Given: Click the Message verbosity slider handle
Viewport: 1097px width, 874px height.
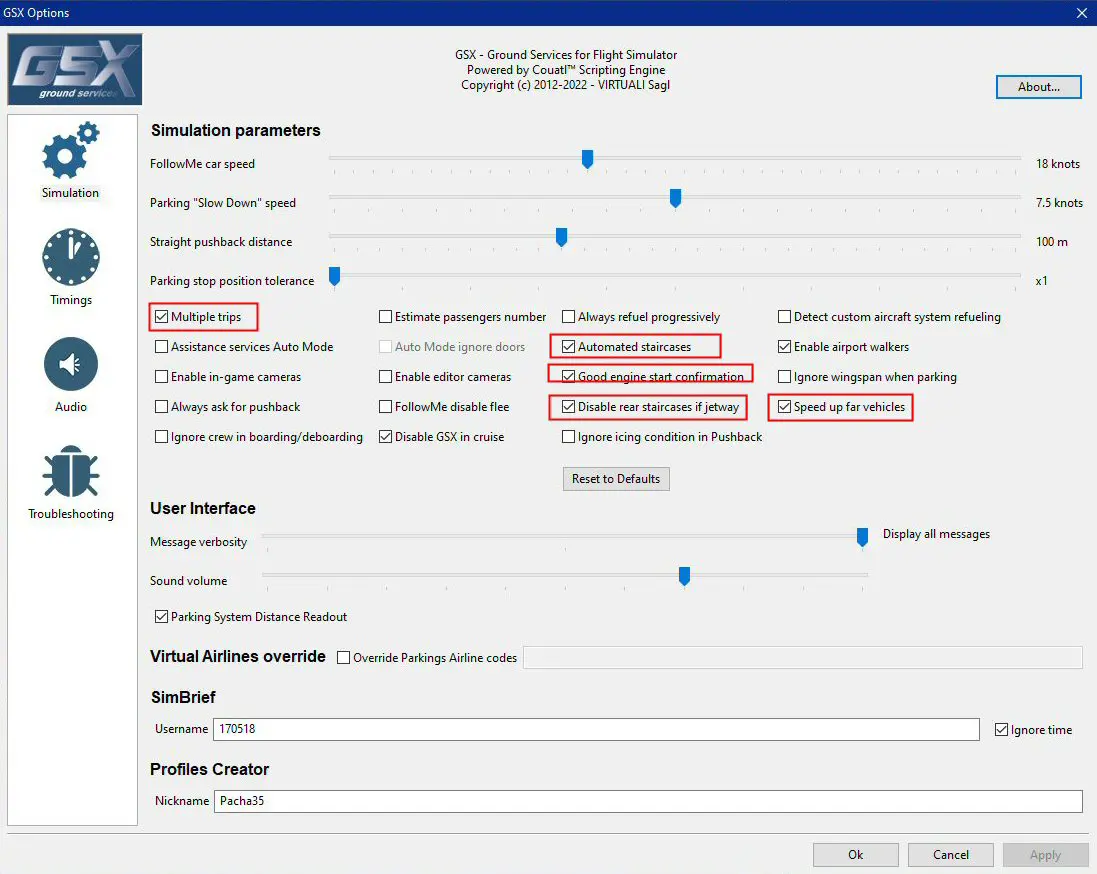Looking at the screenshot, I should tap(863, 537).
